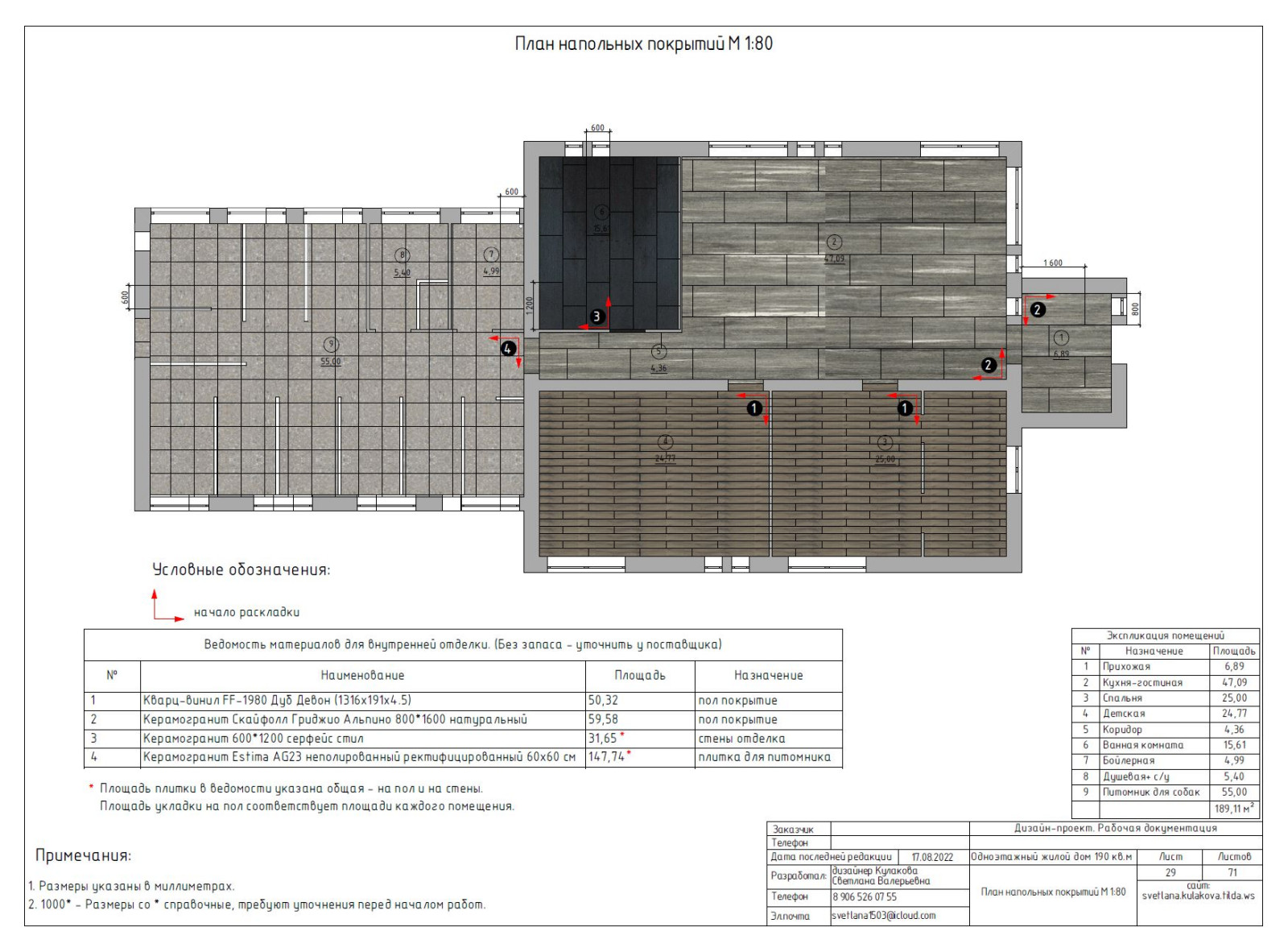
Task: Click black marker 4 with red arrows
Action: [x=507, y=349]
